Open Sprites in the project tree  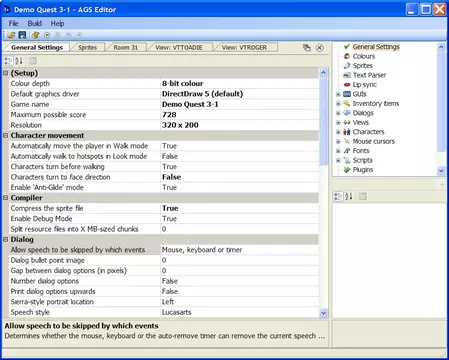point(362,66)
